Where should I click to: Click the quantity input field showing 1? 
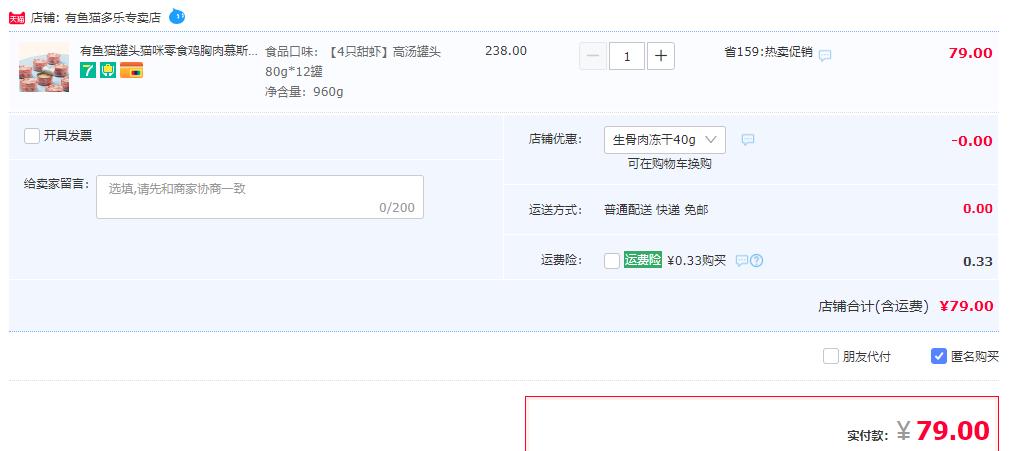click(x=627, y=56)
